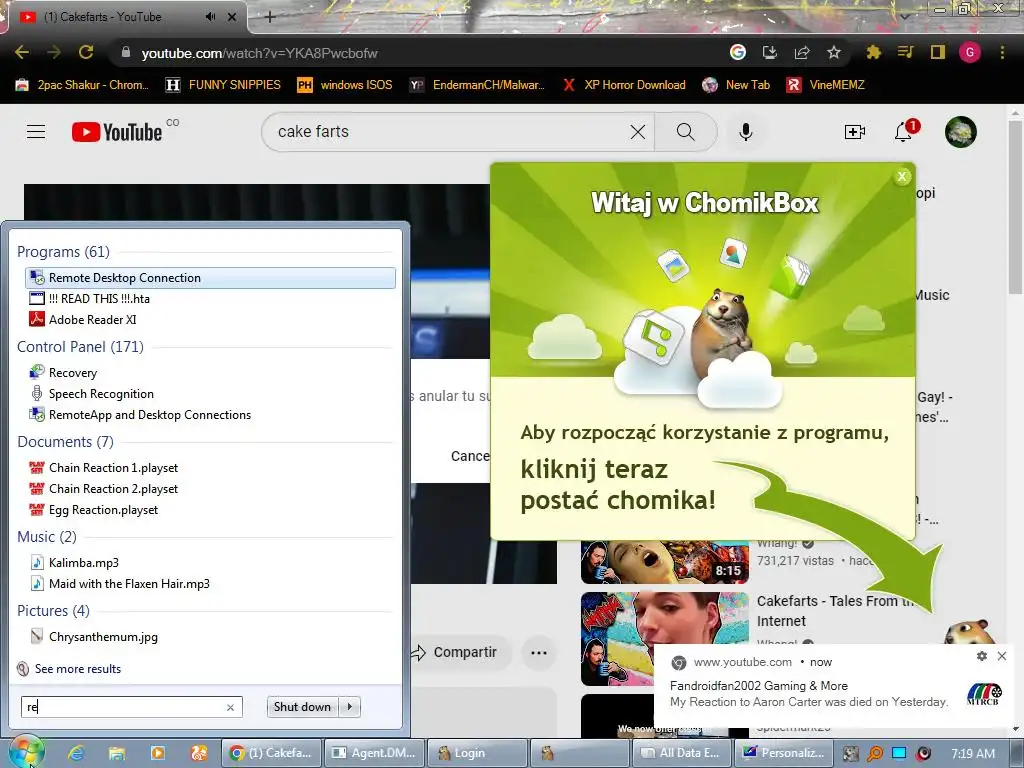Share this page via address bar icon

coord(802,53)
